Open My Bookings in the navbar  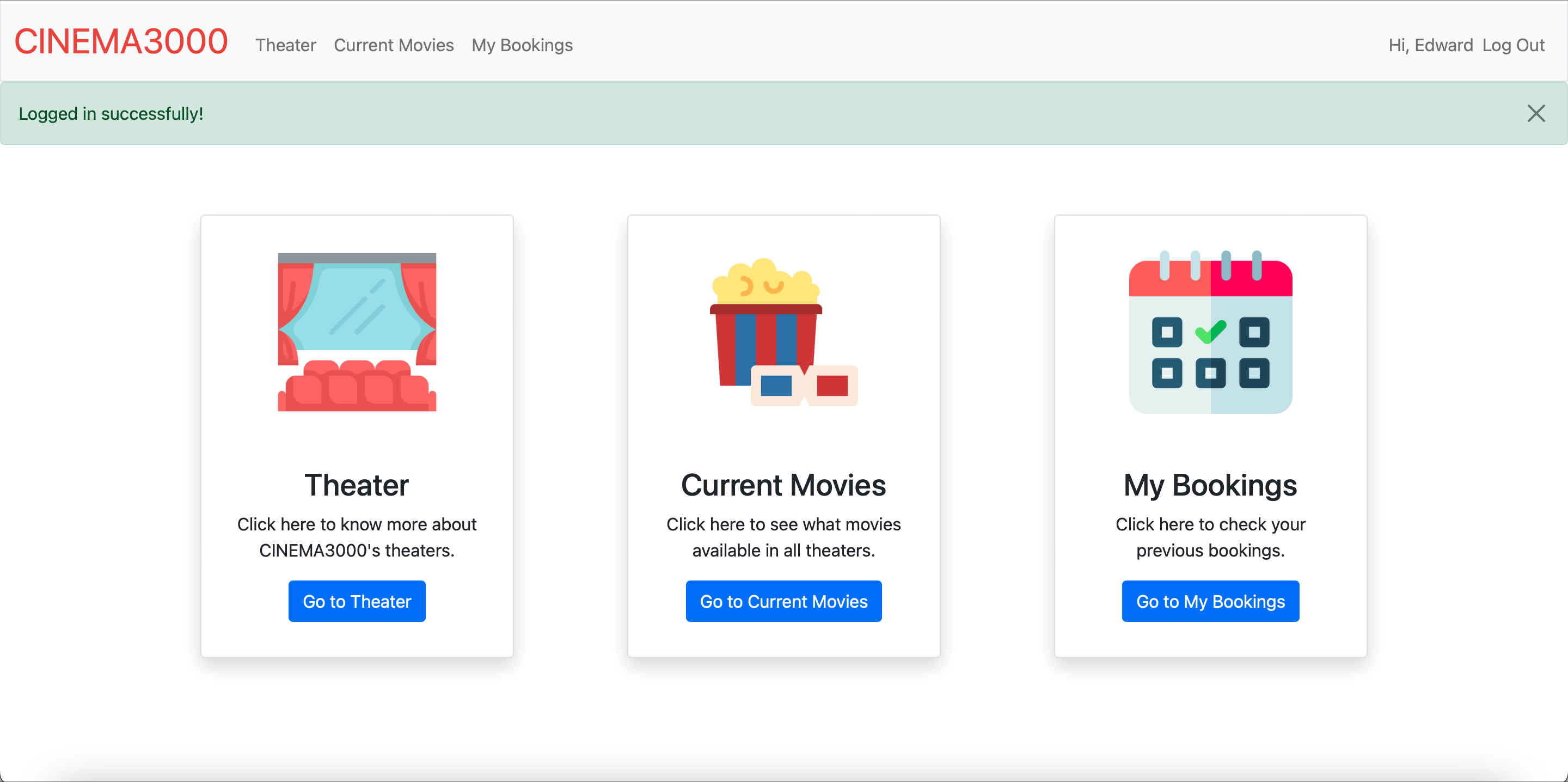522,45
